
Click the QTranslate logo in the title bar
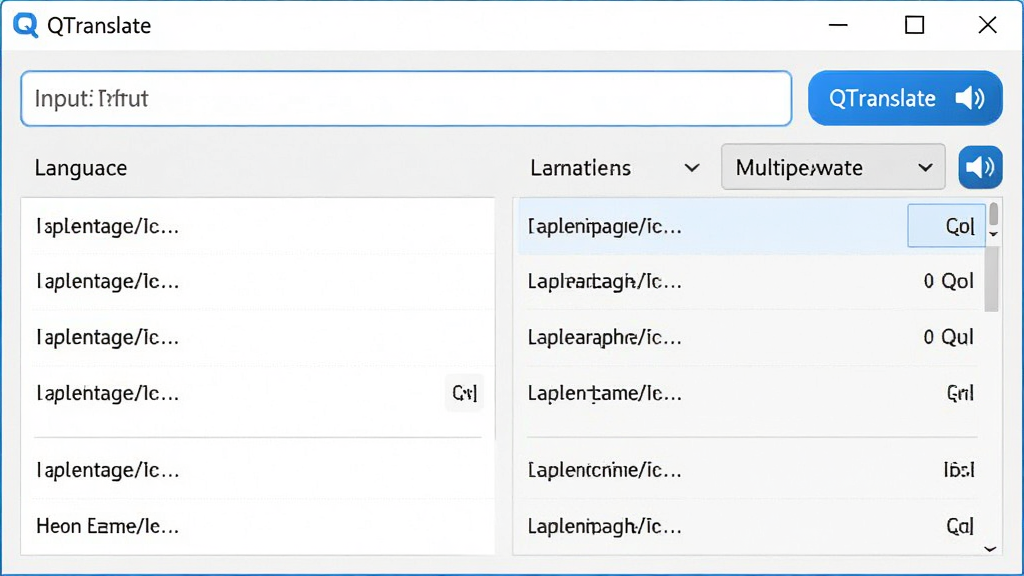point(25,25)
